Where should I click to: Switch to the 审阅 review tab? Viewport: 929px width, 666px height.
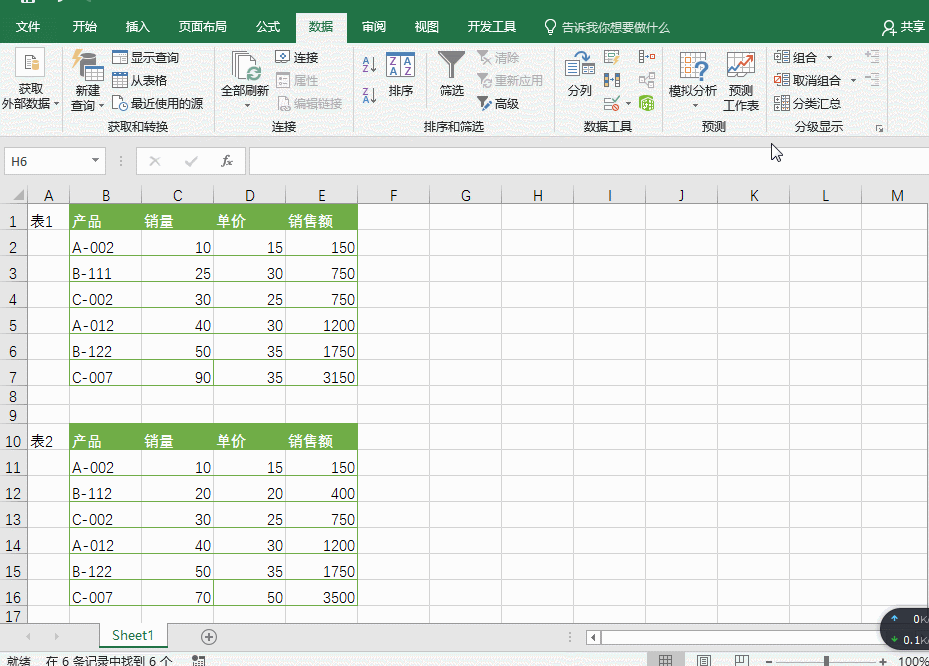374,27
